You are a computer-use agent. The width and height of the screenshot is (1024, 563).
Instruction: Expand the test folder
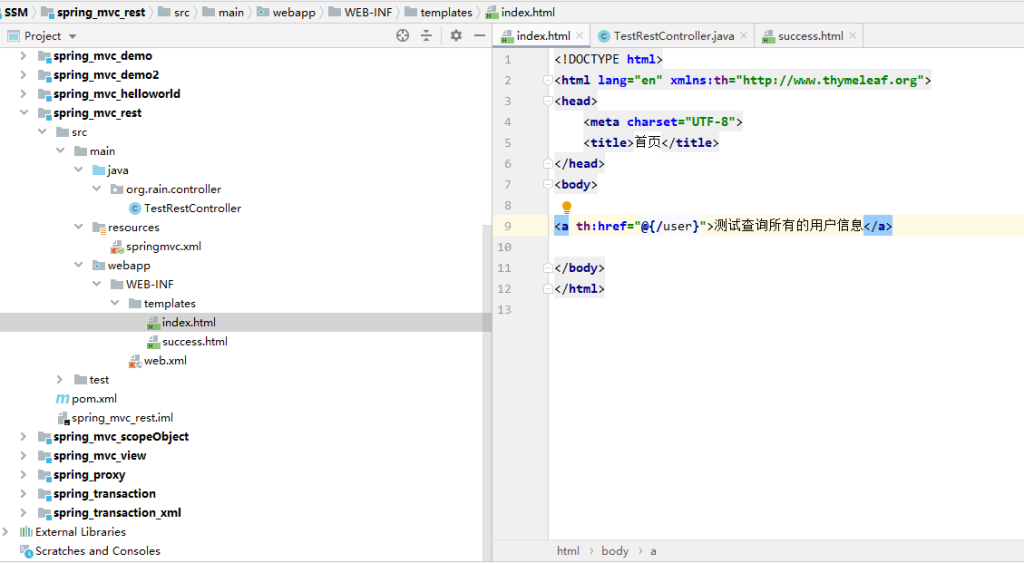60,379
